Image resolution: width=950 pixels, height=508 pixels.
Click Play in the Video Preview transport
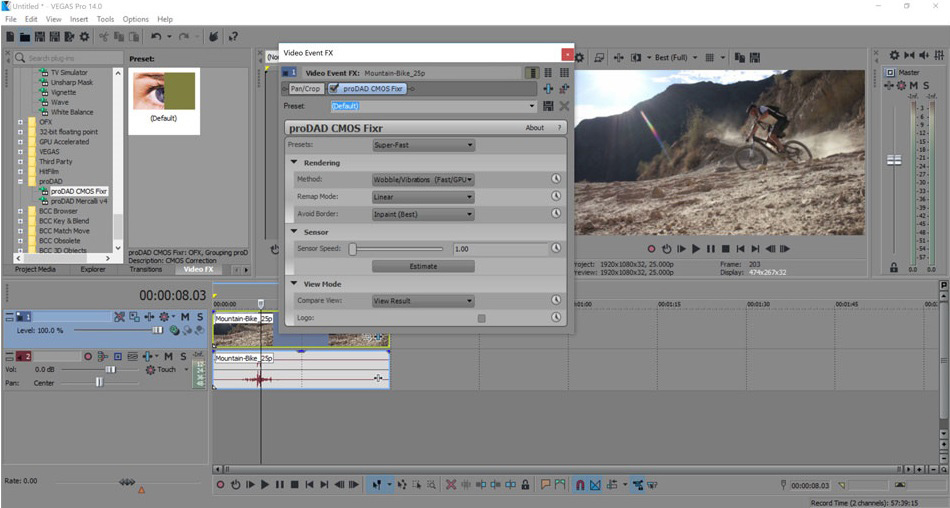pos(696,249)
